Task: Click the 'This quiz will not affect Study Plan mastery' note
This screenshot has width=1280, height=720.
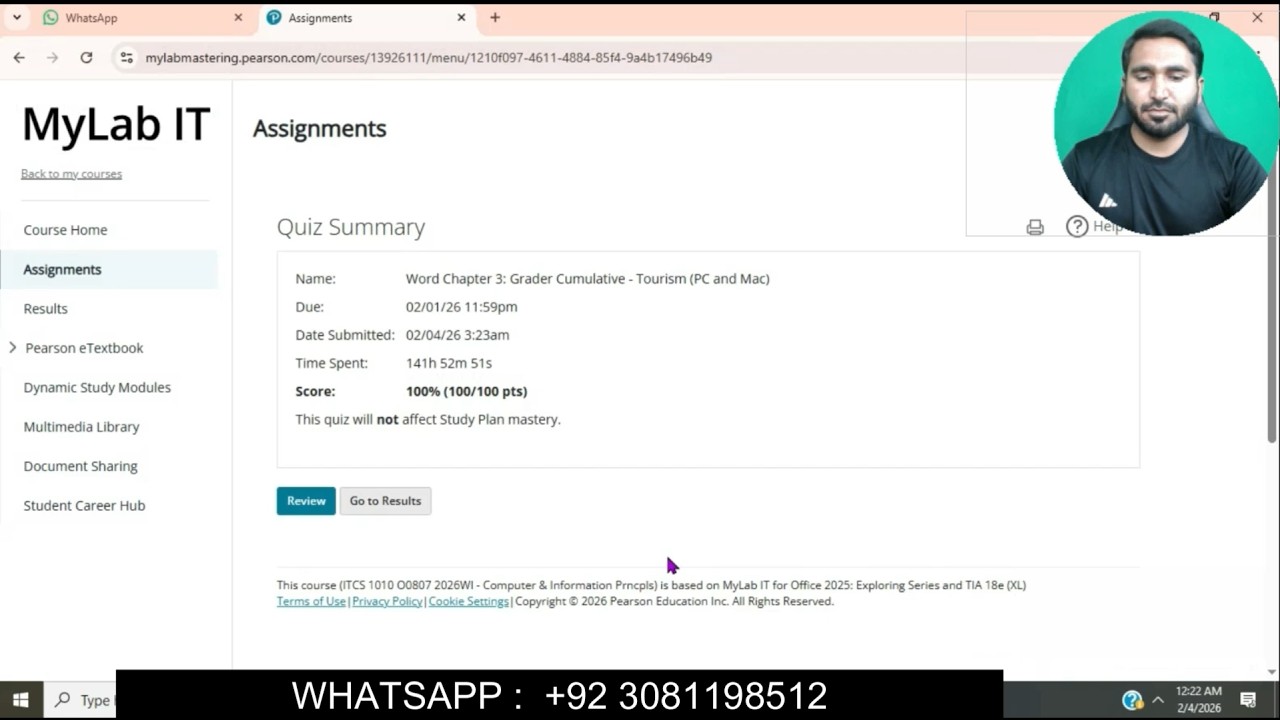Action: [428, 420]
